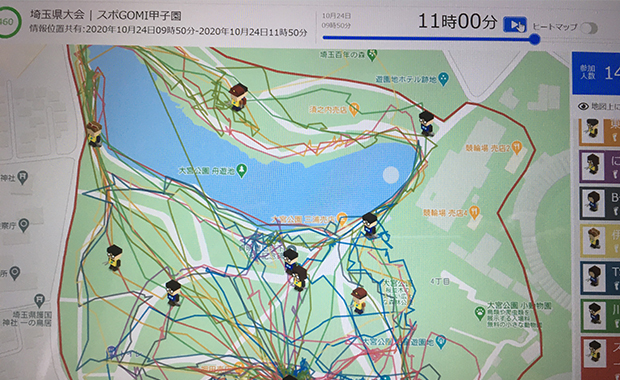Click the 競輪場 売店2 food marker

tap(517, 148)
